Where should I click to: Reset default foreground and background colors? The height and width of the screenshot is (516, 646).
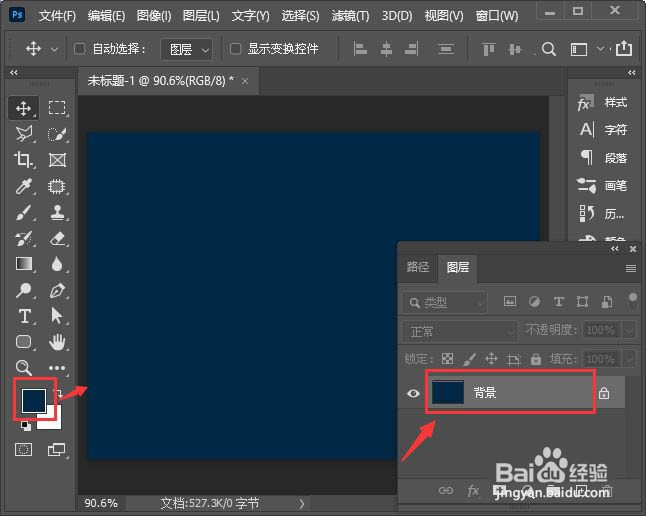(x=26, y=425)
